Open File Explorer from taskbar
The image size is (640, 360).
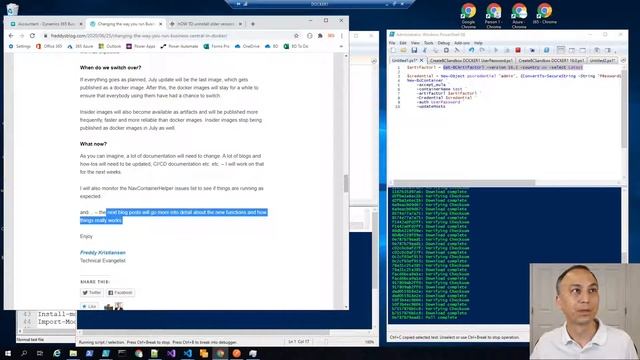(x=73, y=353)
